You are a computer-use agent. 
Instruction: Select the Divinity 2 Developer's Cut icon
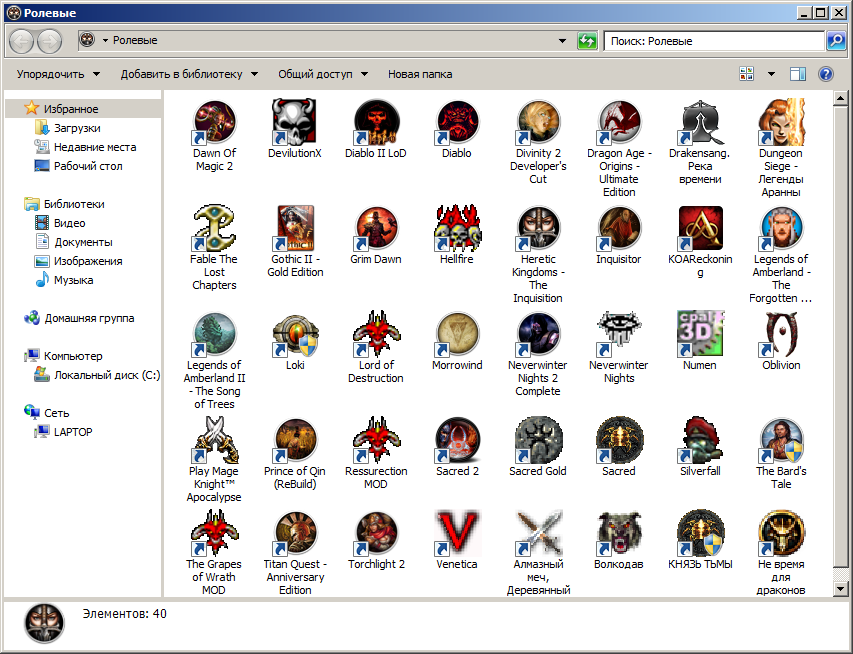[538, 122]
